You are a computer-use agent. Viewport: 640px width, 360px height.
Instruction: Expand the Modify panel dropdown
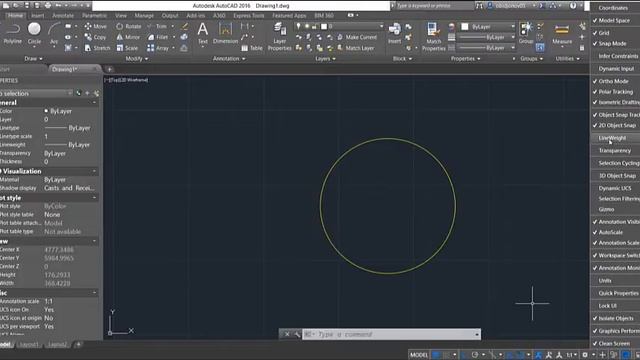pyautogui.click(x=136, y=59)
